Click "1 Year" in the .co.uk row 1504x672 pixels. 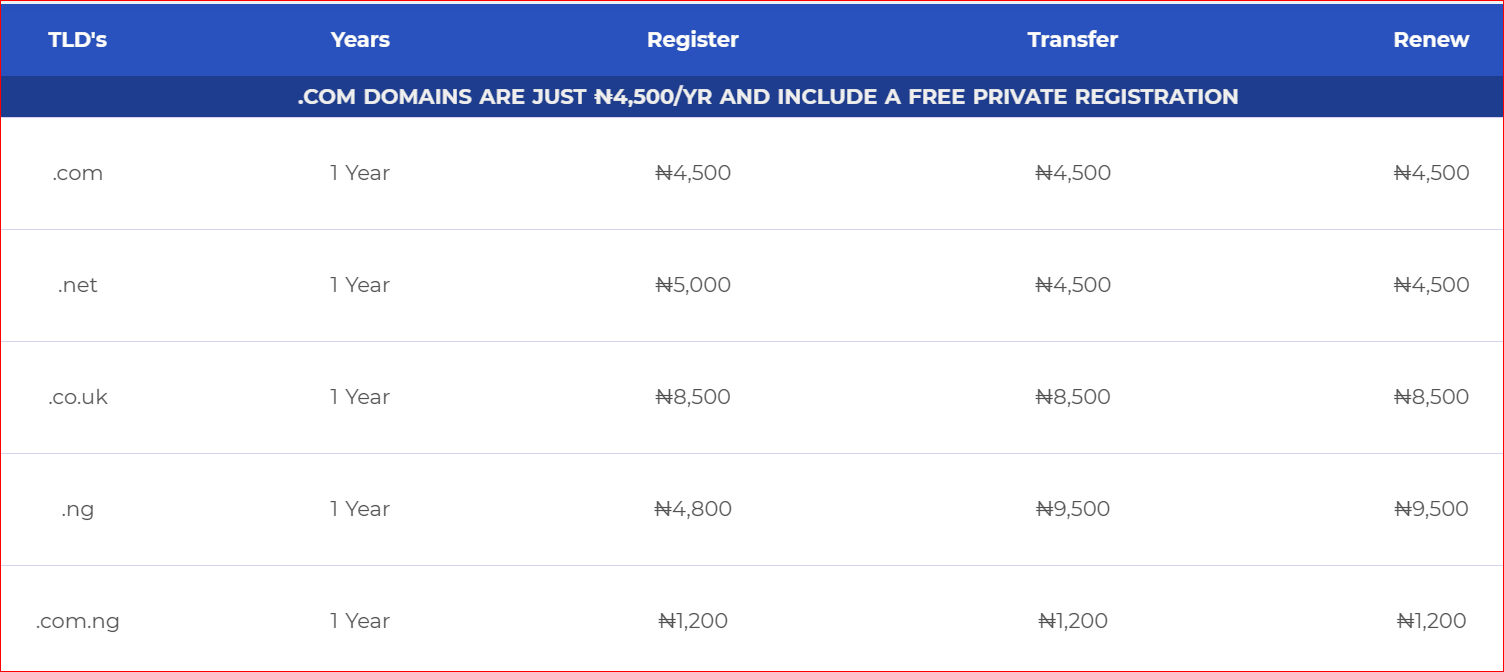pos(360,397)
